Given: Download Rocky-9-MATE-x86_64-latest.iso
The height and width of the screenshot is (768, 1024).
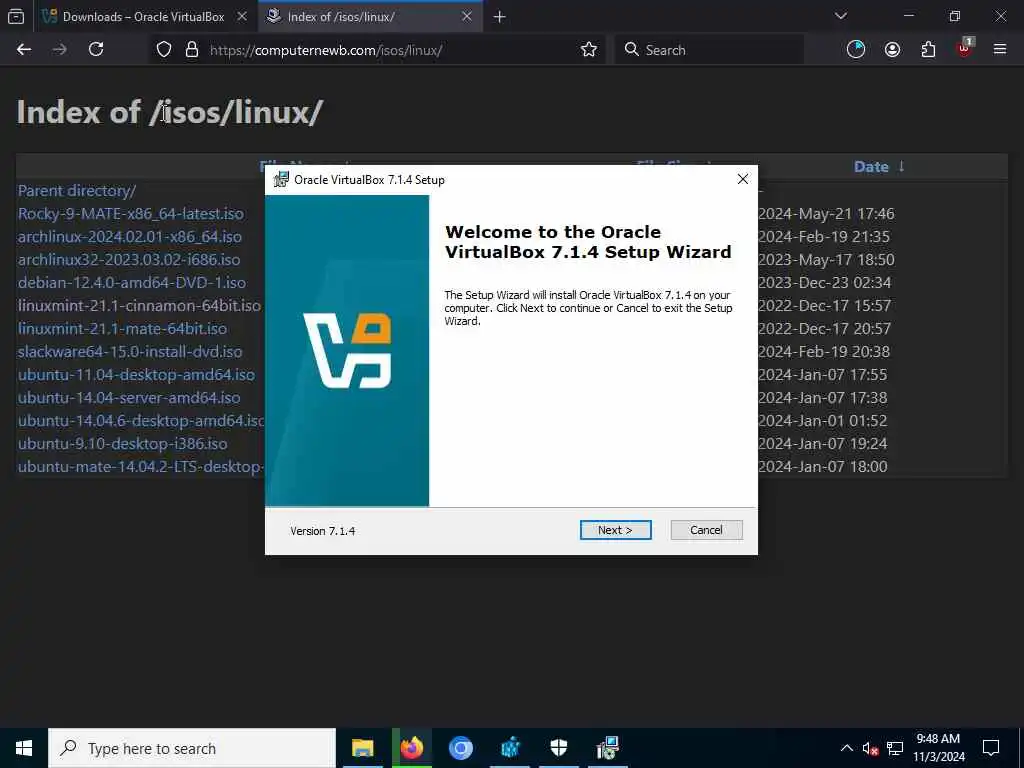Looking at the screenshot, I should (x=131, y=214).
